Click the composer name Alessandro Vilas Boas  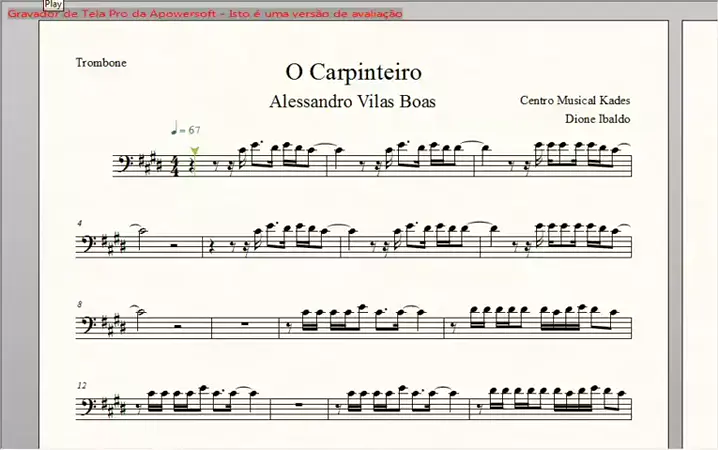[353, 102]
